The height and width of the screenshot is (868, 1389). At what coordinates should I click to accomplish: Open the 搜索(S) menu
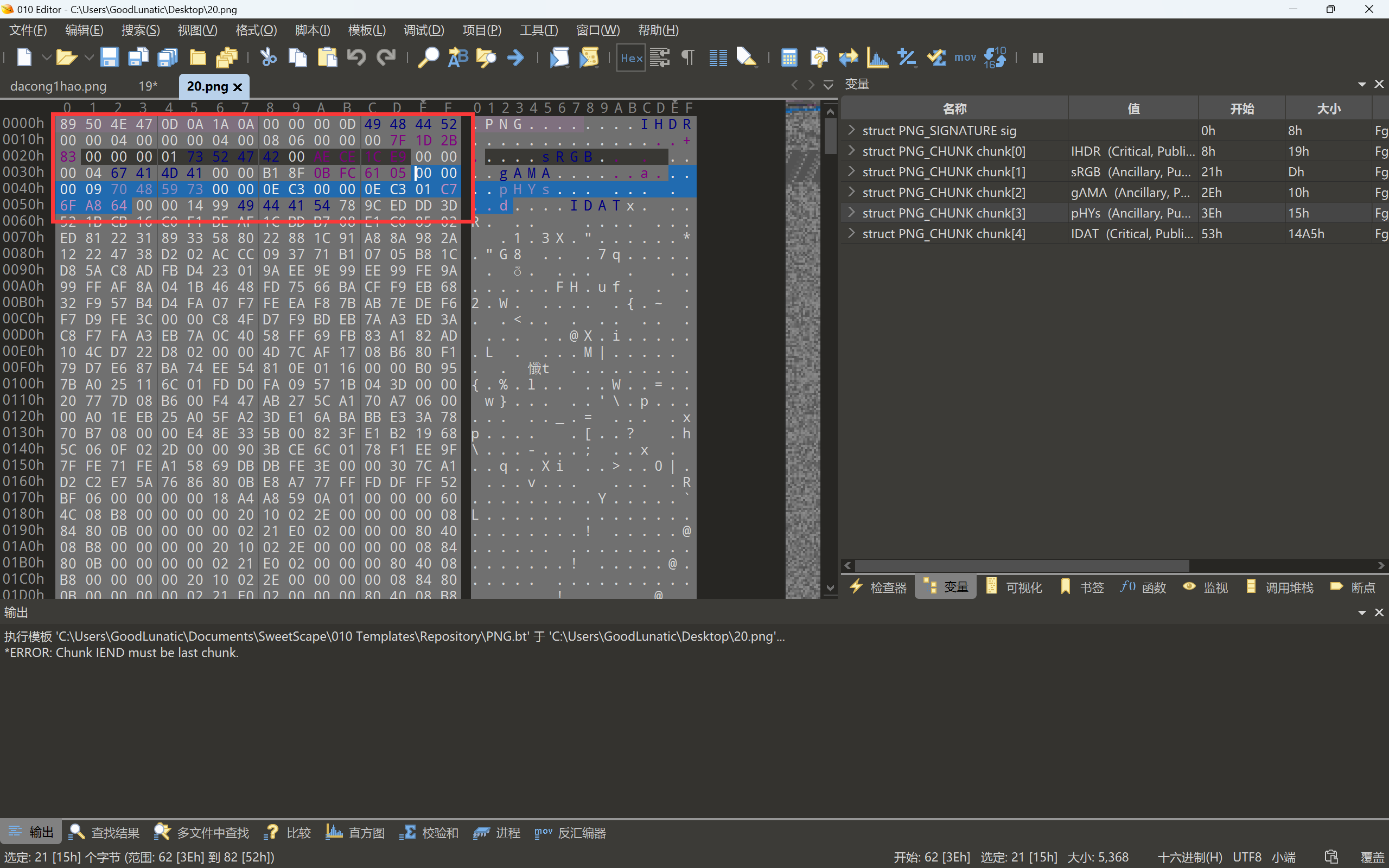click(x=141, y=30)
